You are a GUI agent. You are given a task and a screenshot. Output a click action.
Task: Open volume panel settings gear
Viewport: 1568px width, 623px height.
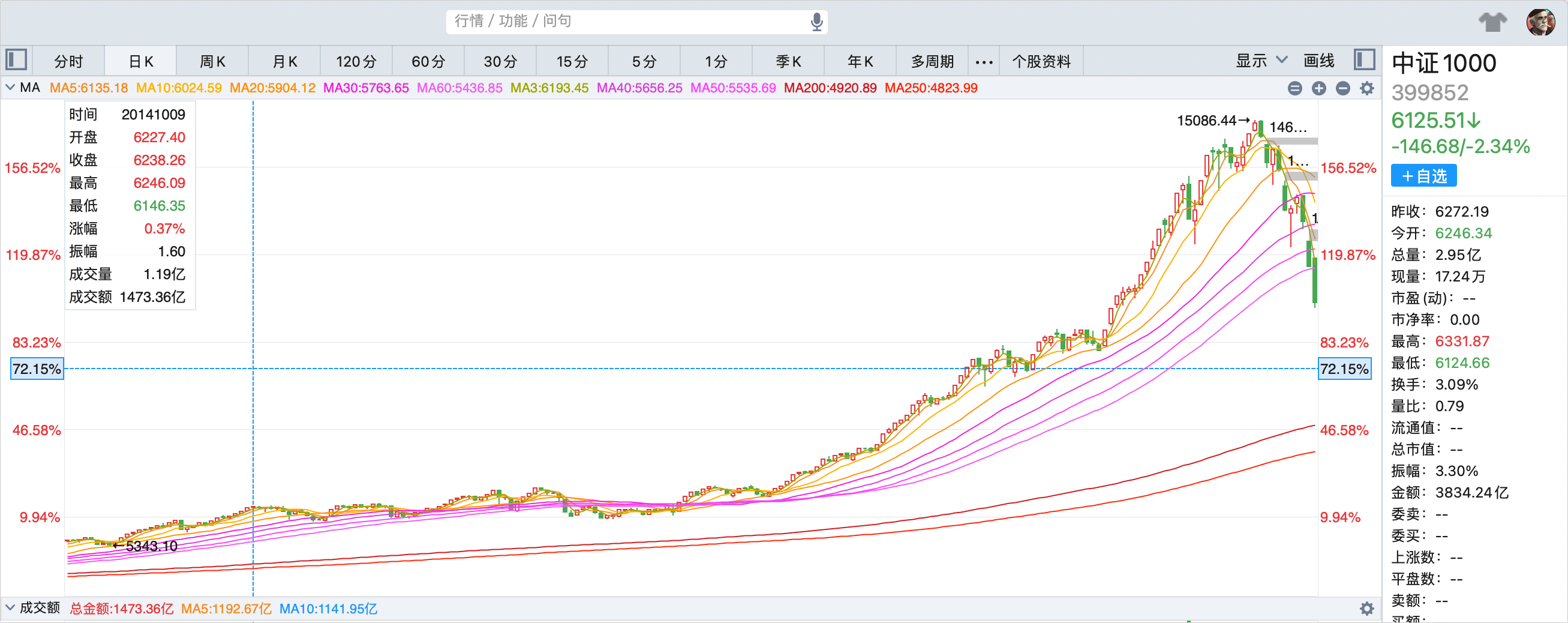1367,609
